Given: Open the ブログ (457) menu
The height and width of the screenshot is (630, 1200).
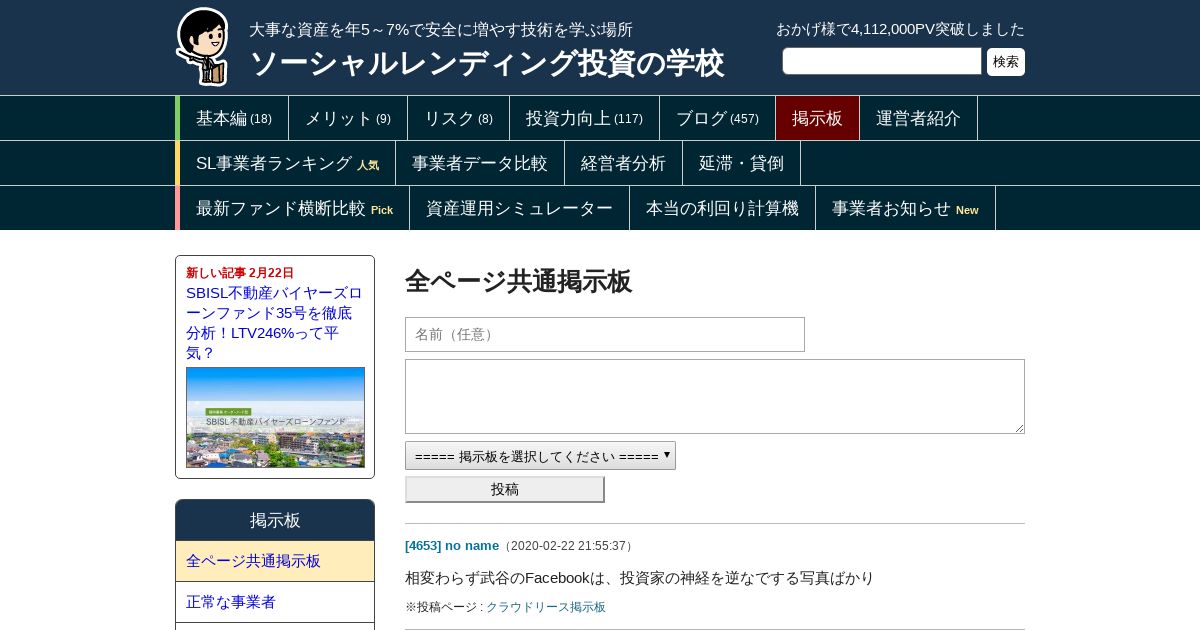Looking at the screenshot, I should (x=717, y=118).
